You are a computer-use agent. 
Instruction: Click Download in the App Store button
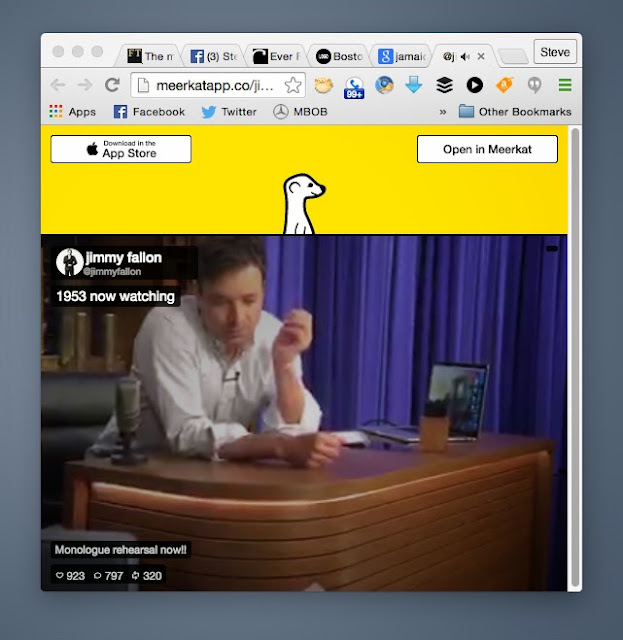(x=121, y=149)
